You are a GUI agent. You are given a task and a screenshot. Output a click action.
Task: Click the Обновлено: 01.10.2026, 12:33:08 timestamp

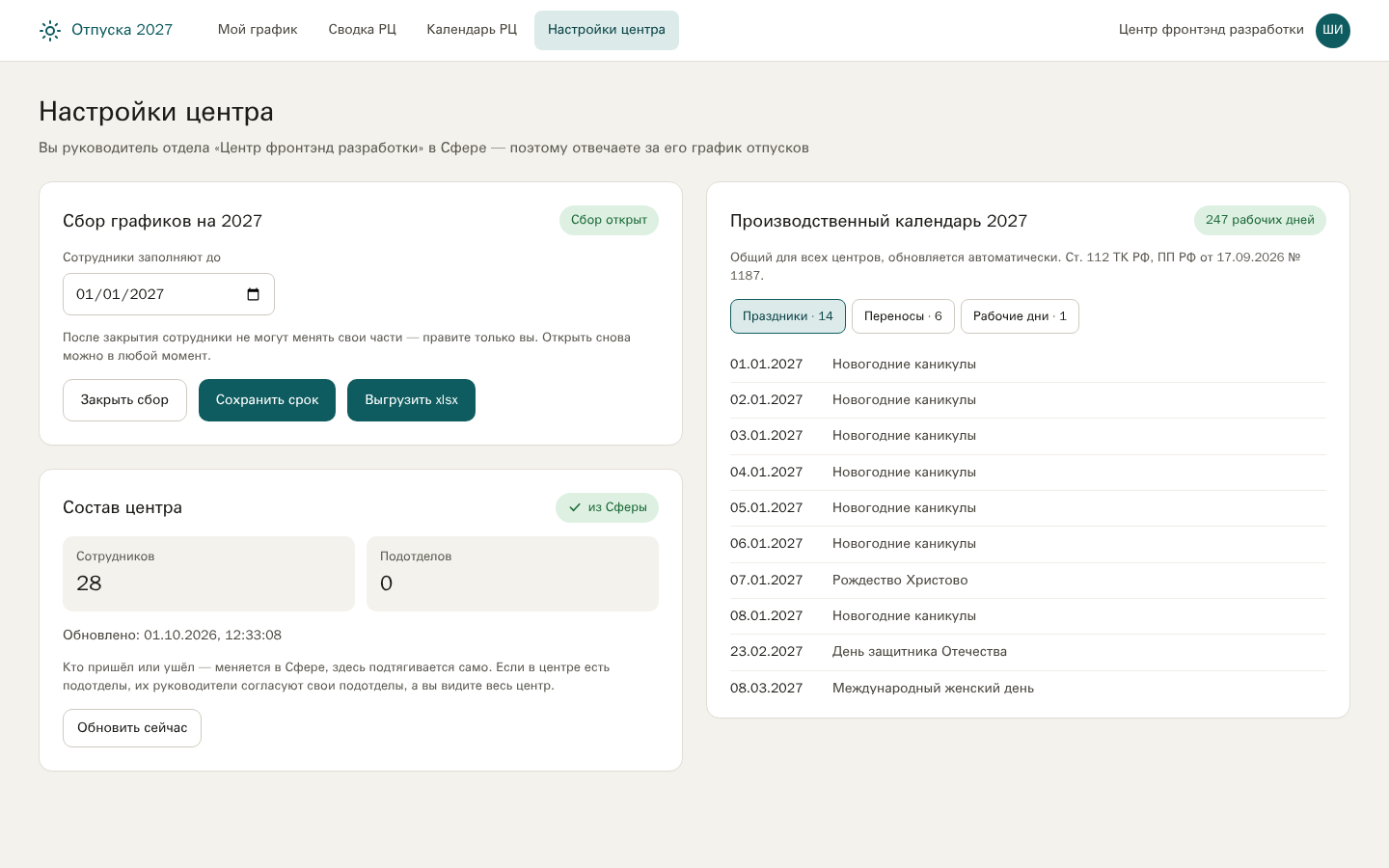[x=173, y=636]
